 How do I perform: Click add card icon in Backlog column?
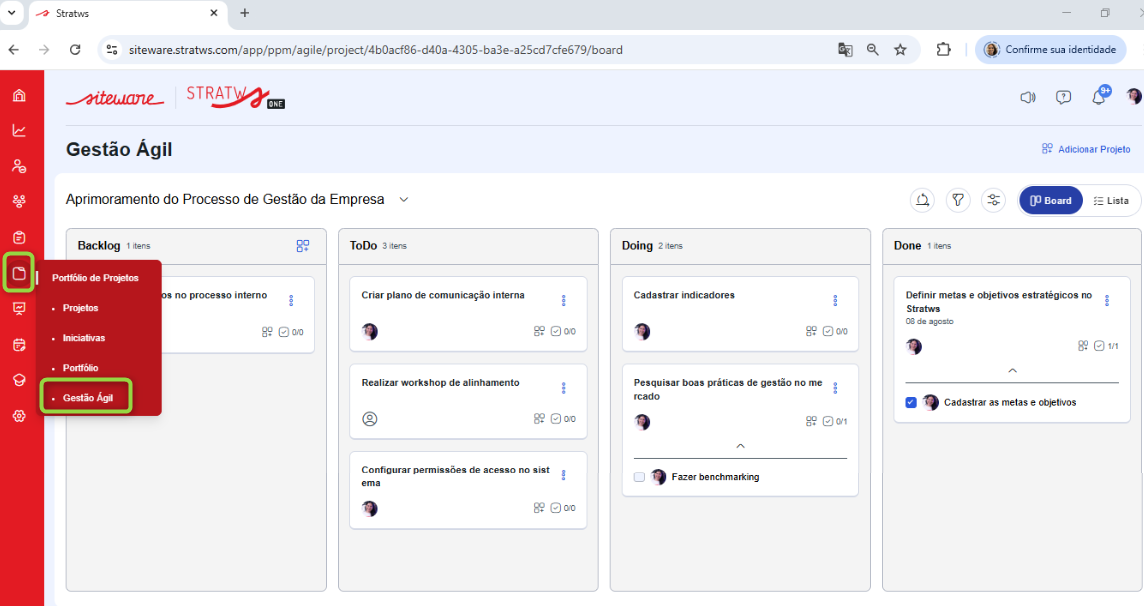[x=303, y=246]
